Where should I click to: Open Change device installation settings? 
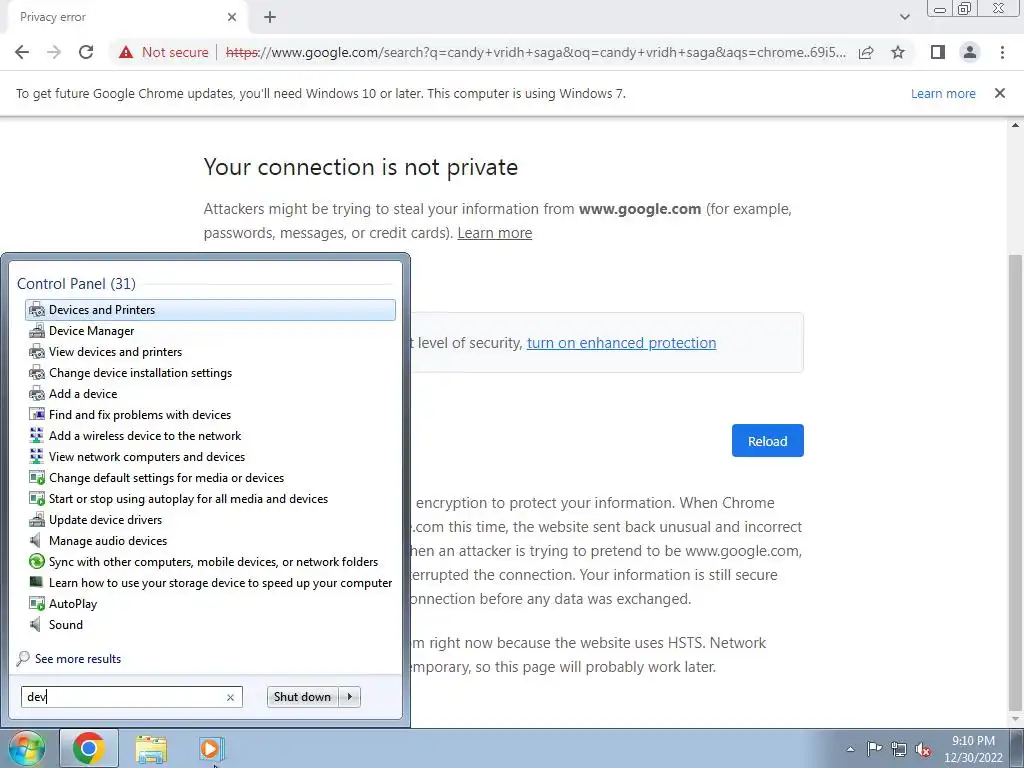pos(210,373)
